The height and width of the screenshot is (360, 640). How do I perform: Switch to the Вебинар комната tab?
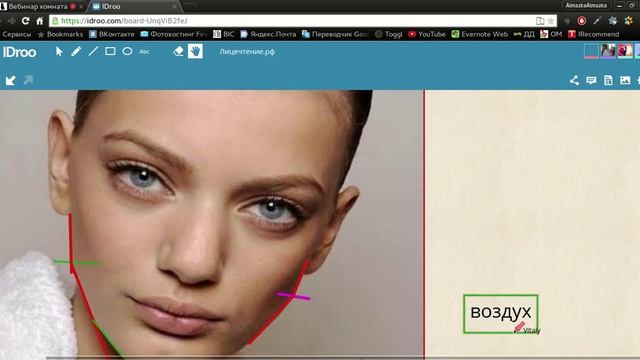click(38, 7)
